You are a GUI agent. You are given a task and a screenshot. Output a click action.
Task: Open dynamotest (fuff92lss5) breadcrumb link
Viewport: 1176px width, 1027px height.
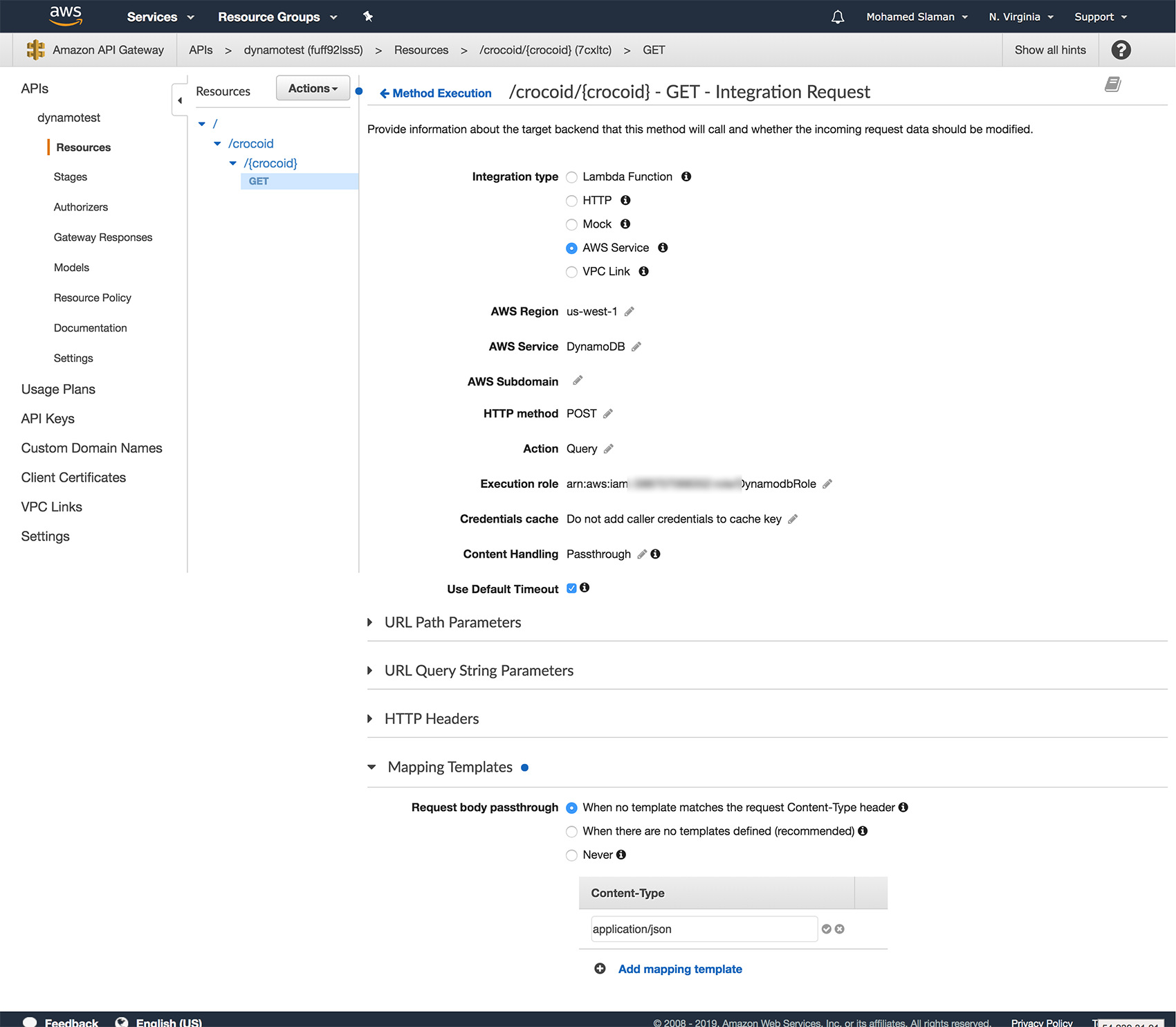point(303,50)
